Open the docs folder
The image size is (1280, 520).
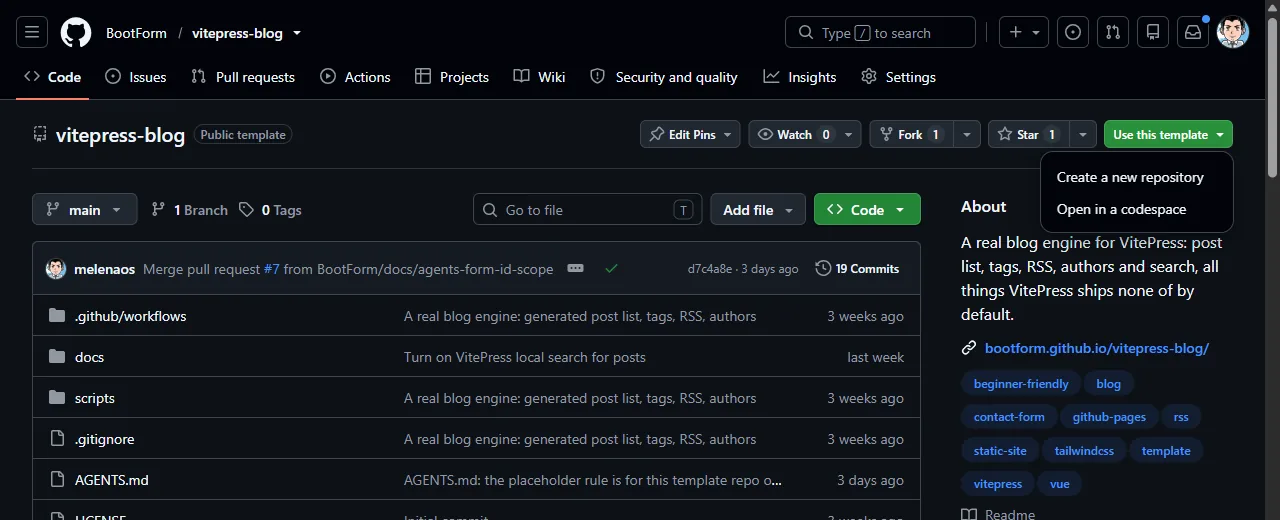(89, 357)
